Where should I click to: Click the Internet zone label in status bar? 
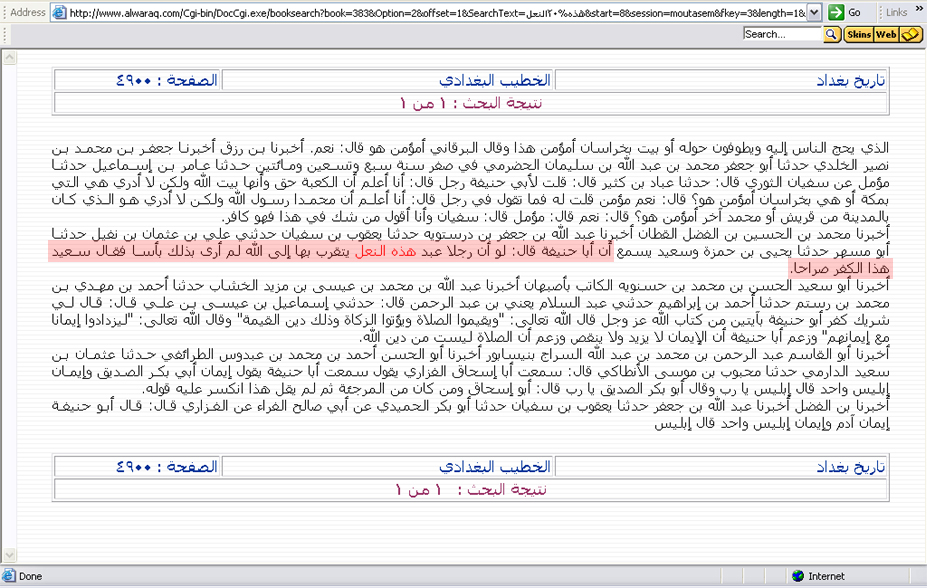click(x=826, y=576)
